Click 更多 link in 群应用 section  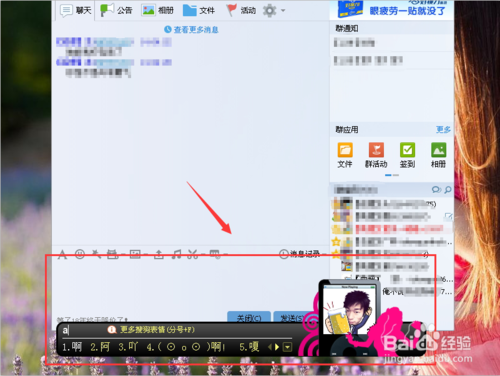point(443,129)
